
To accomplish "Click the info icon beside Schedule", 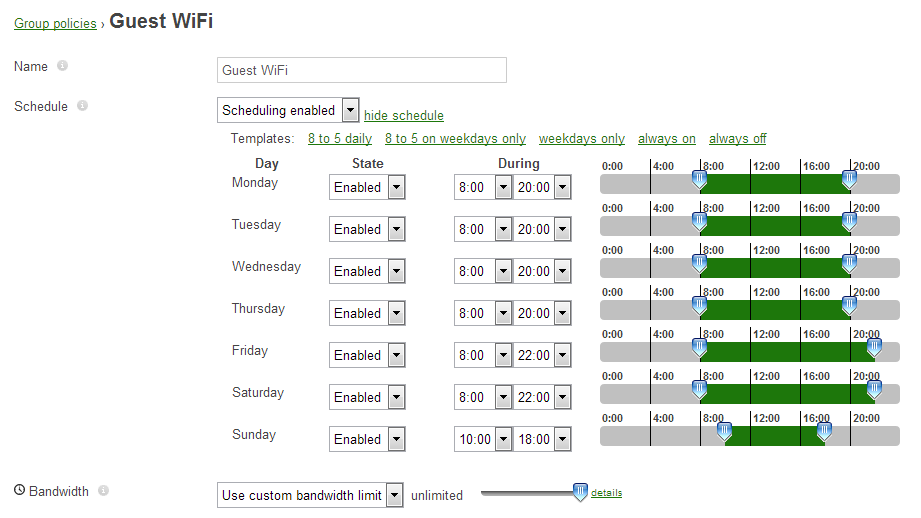I will point(82,106).
